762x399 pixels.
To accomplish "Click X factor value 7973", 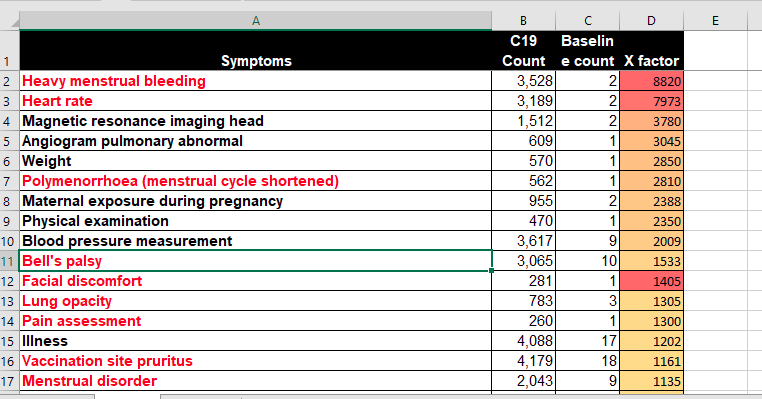I will 651,101.
